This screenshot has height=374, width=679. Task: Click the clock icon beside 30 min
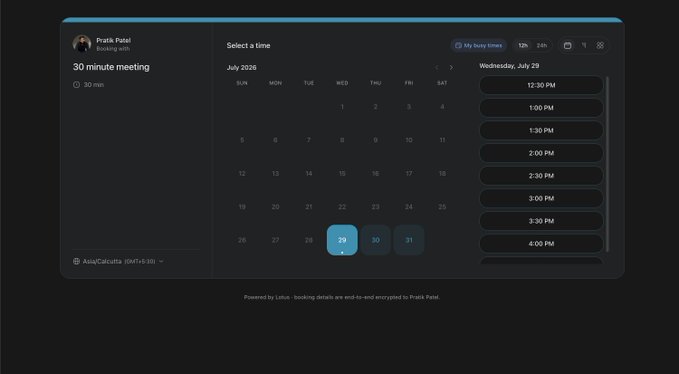pos(76,85)
